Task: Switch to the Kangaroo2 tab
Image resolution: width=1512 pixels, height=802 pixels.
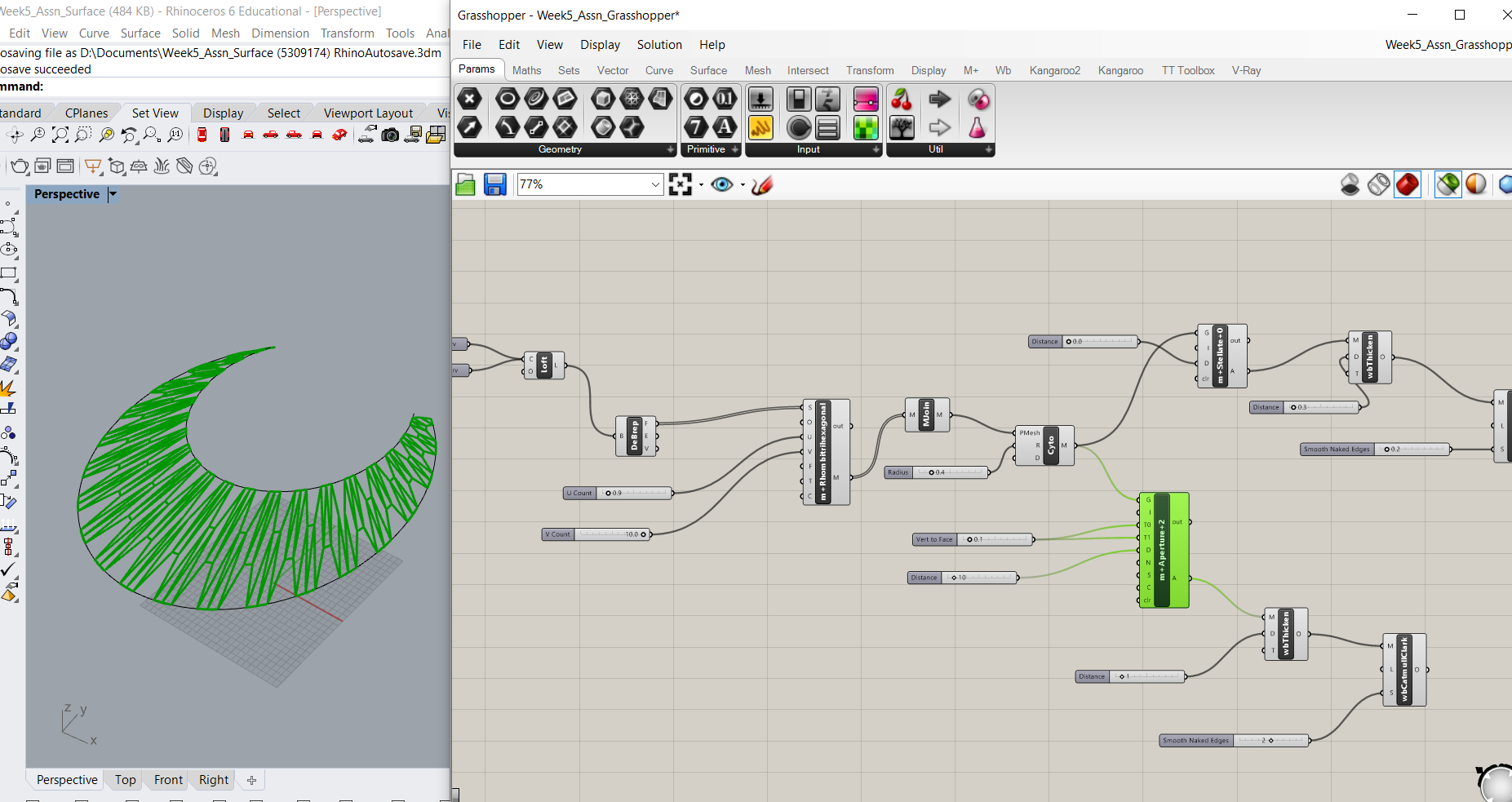Action: pos(1054,70)
